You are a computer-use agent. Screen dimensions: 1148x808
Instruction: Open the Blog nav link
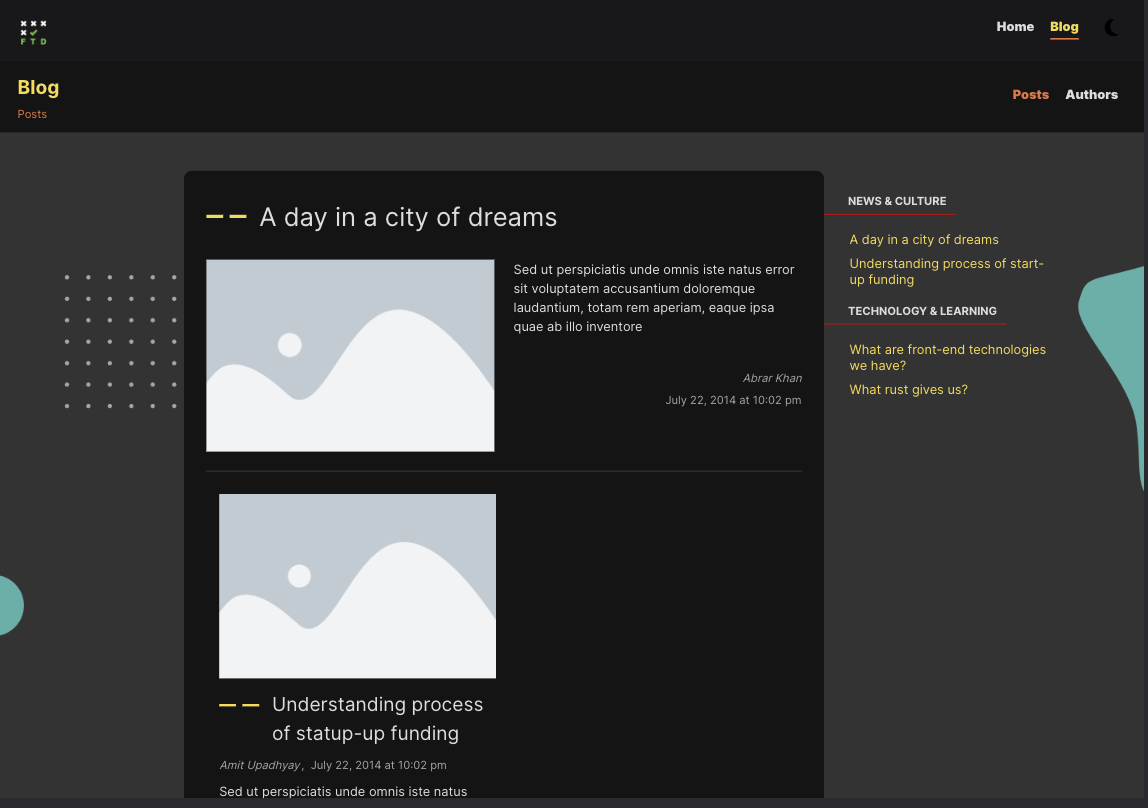1064,27
